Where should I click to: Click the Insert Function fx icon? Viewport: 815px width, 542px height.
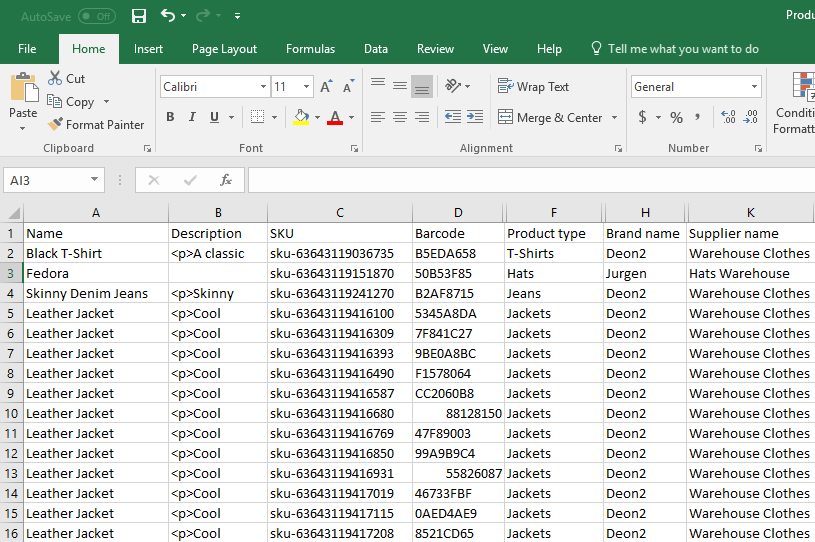pyautogui.click(x=226, y=180)
